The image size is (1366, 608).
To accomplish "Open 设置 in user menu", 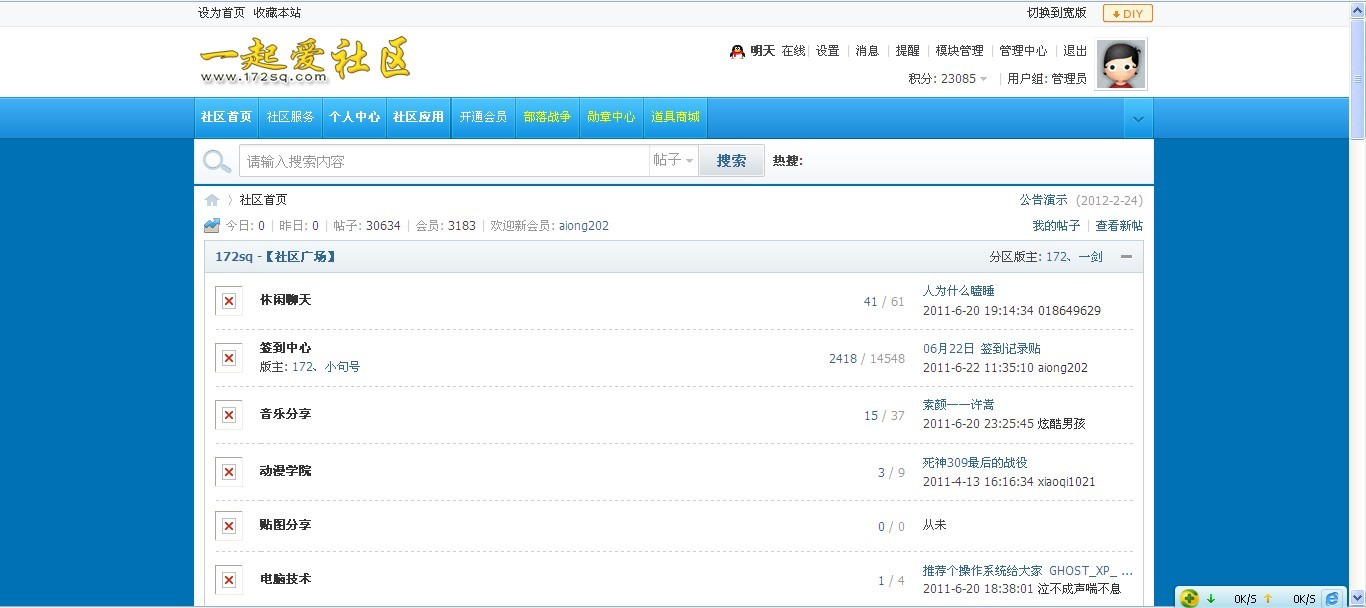I will coord(827,51).
